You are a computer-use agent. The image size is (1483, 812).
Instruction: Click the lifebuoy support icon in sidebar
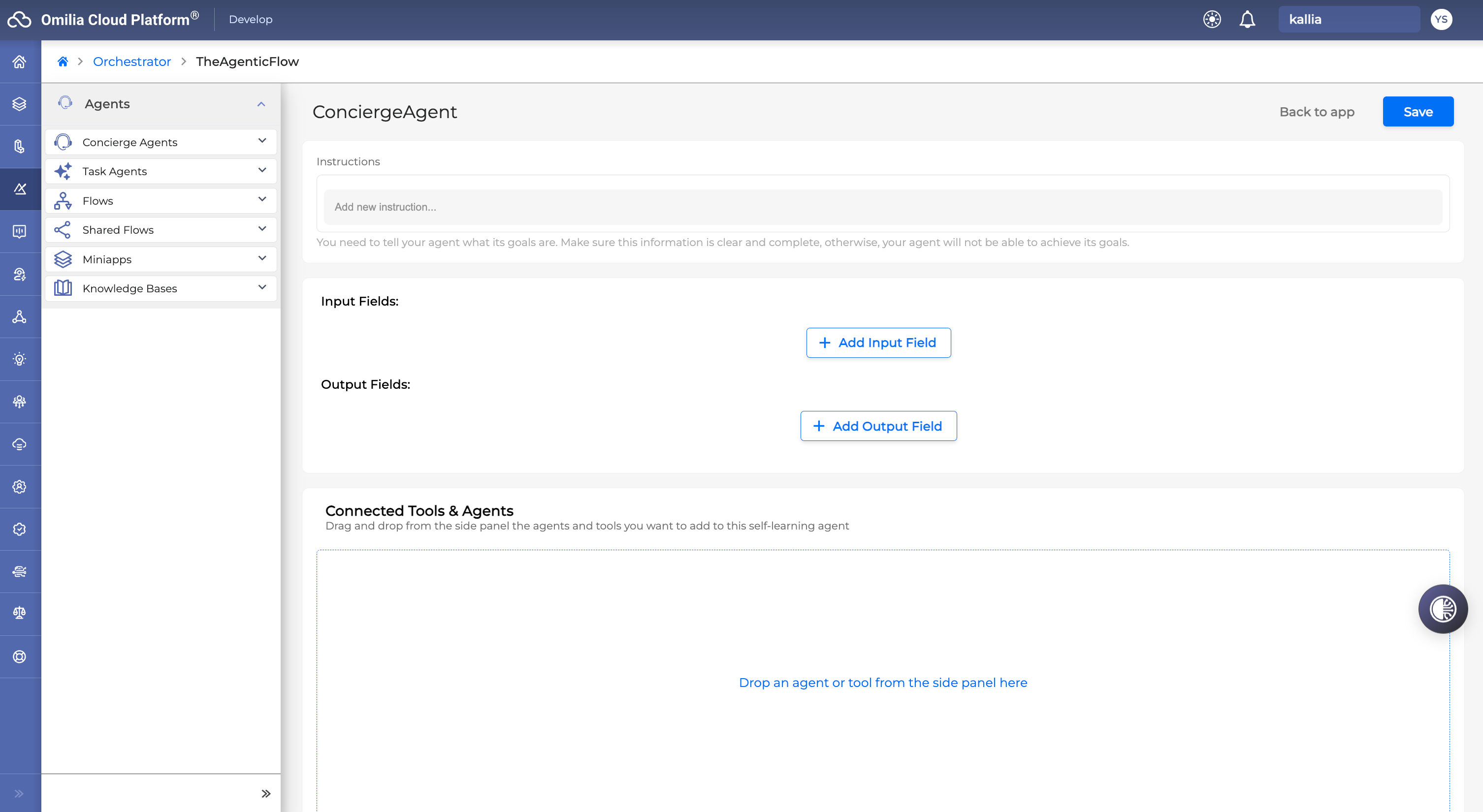(20, 656)
